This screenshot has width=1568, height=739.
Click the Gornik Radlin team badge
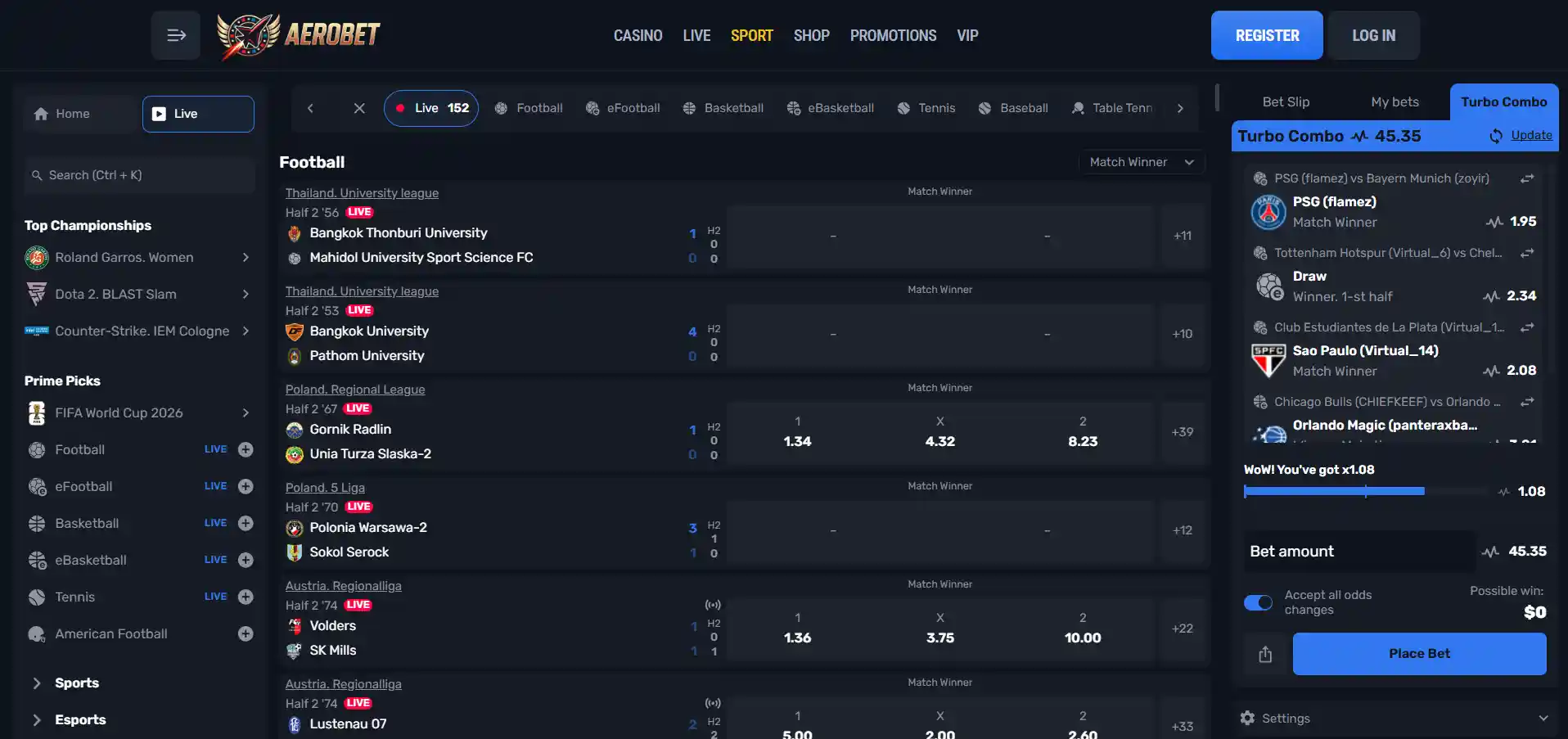[x=295, y=430]
